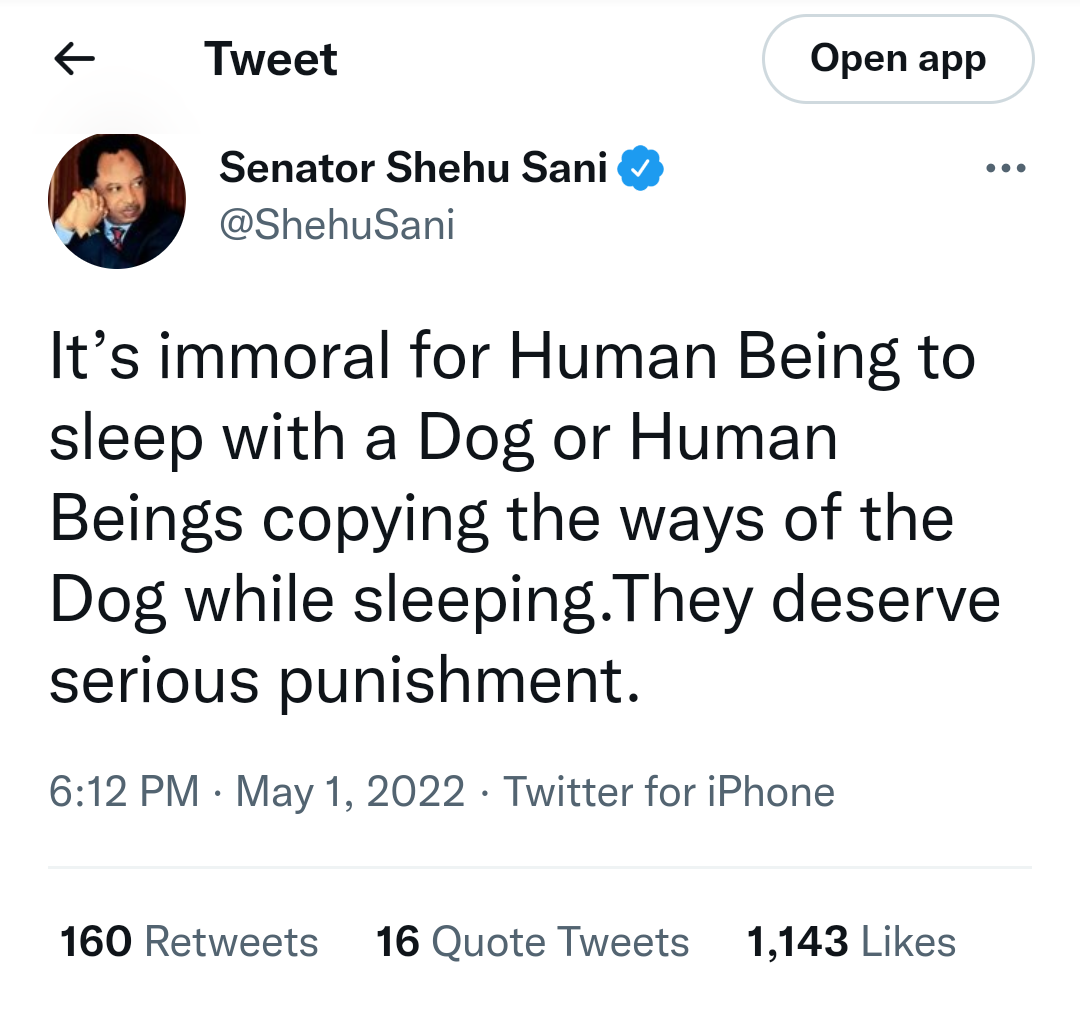View the Retweets list
Viewport: 1080px width, 1010px height.
coord(189,942)
